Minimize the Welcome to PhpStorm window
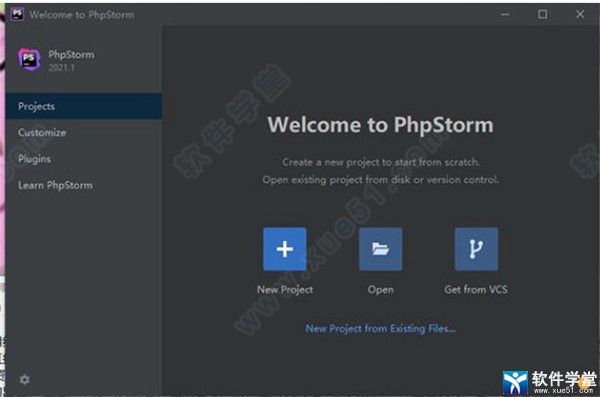This screenshot has height=397, width=600. pos(505,15)
